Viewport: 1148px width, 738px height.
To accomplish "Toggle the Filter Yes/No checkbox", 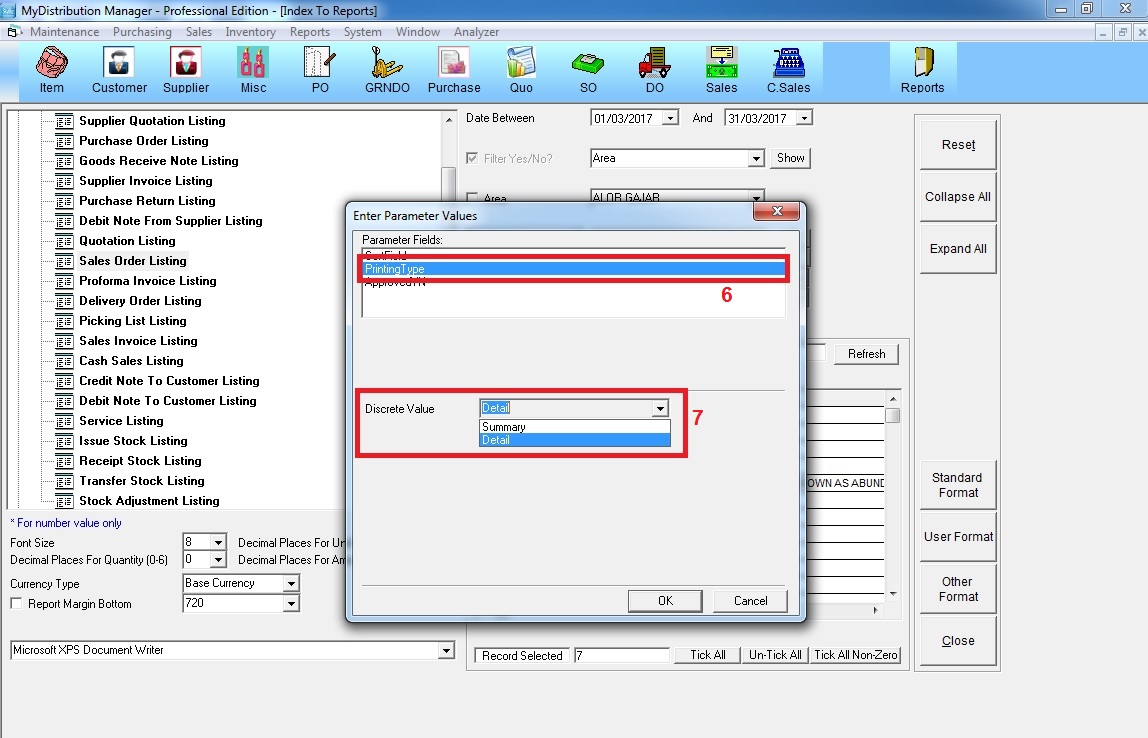I will [x=473, y=158].
